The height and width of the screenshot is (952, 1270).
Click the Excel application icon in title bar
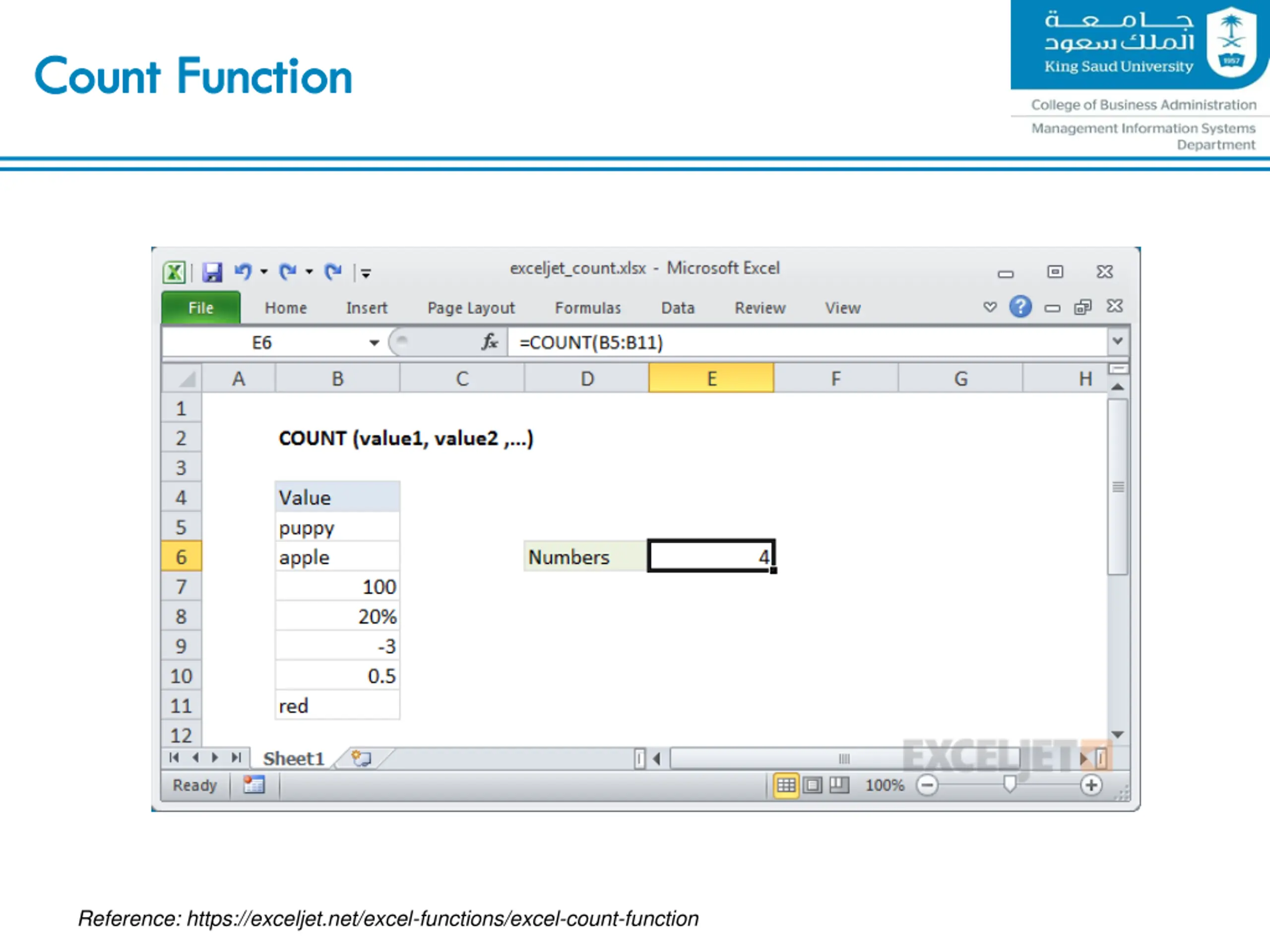click(x=174, y=272)
